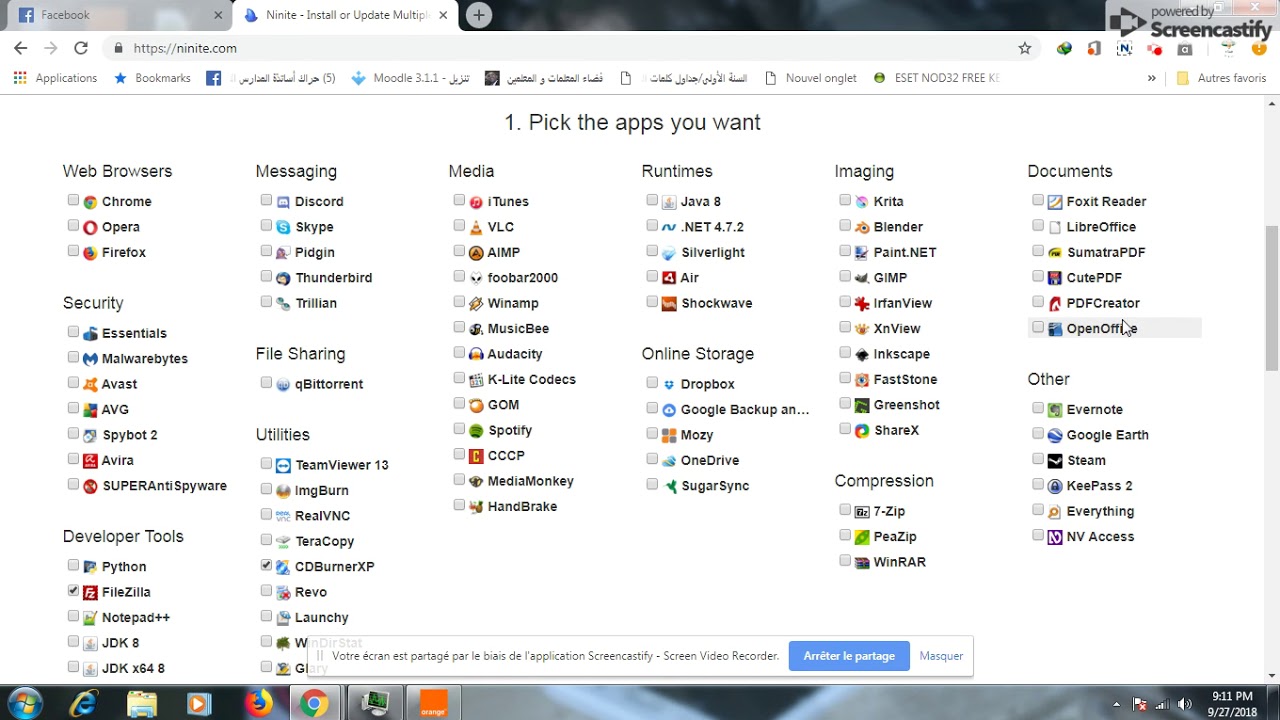Click the Opera logo icon
The width and height of the screenshot is (1280, 720).
coord(90,227)
